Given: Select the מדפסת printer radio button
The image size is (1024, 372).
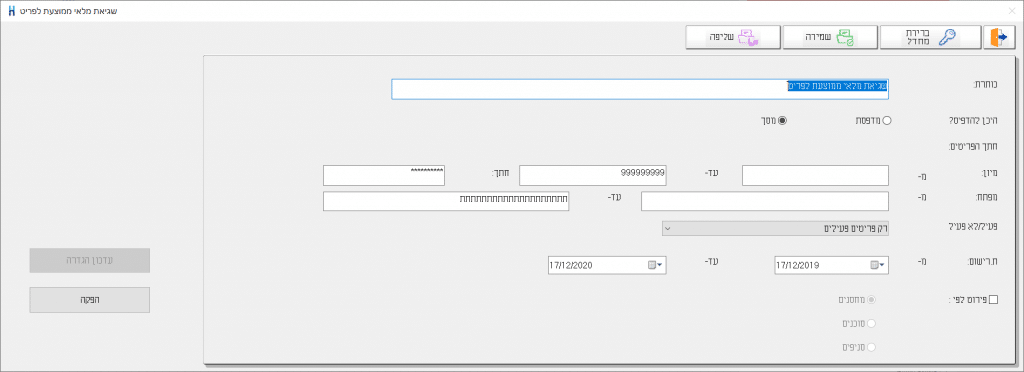Looking at the screenshot, I should (x=887, y=120).
